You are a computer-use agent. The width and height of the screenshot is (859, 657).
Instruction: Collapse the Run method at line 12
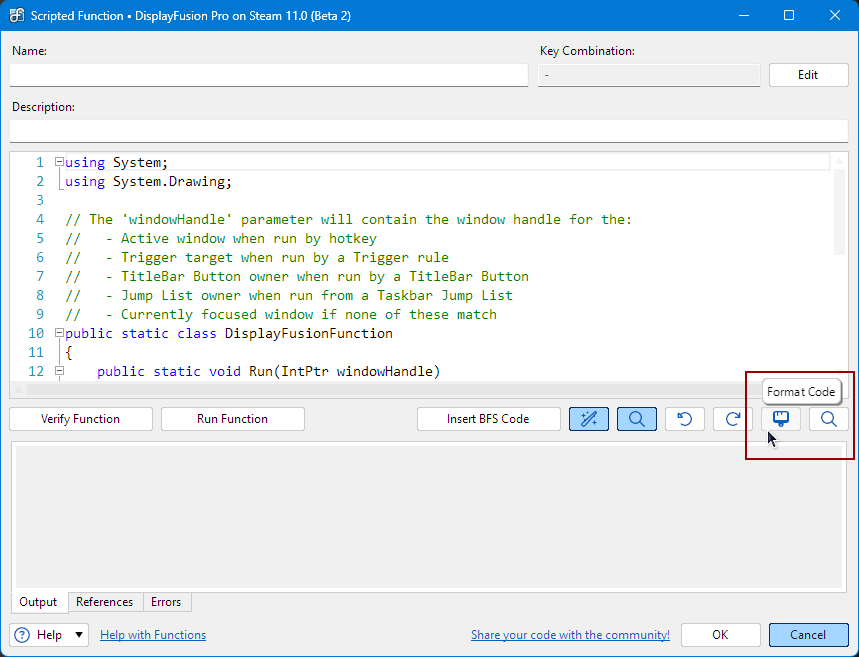pyautogui.click(x=59, y=371)
